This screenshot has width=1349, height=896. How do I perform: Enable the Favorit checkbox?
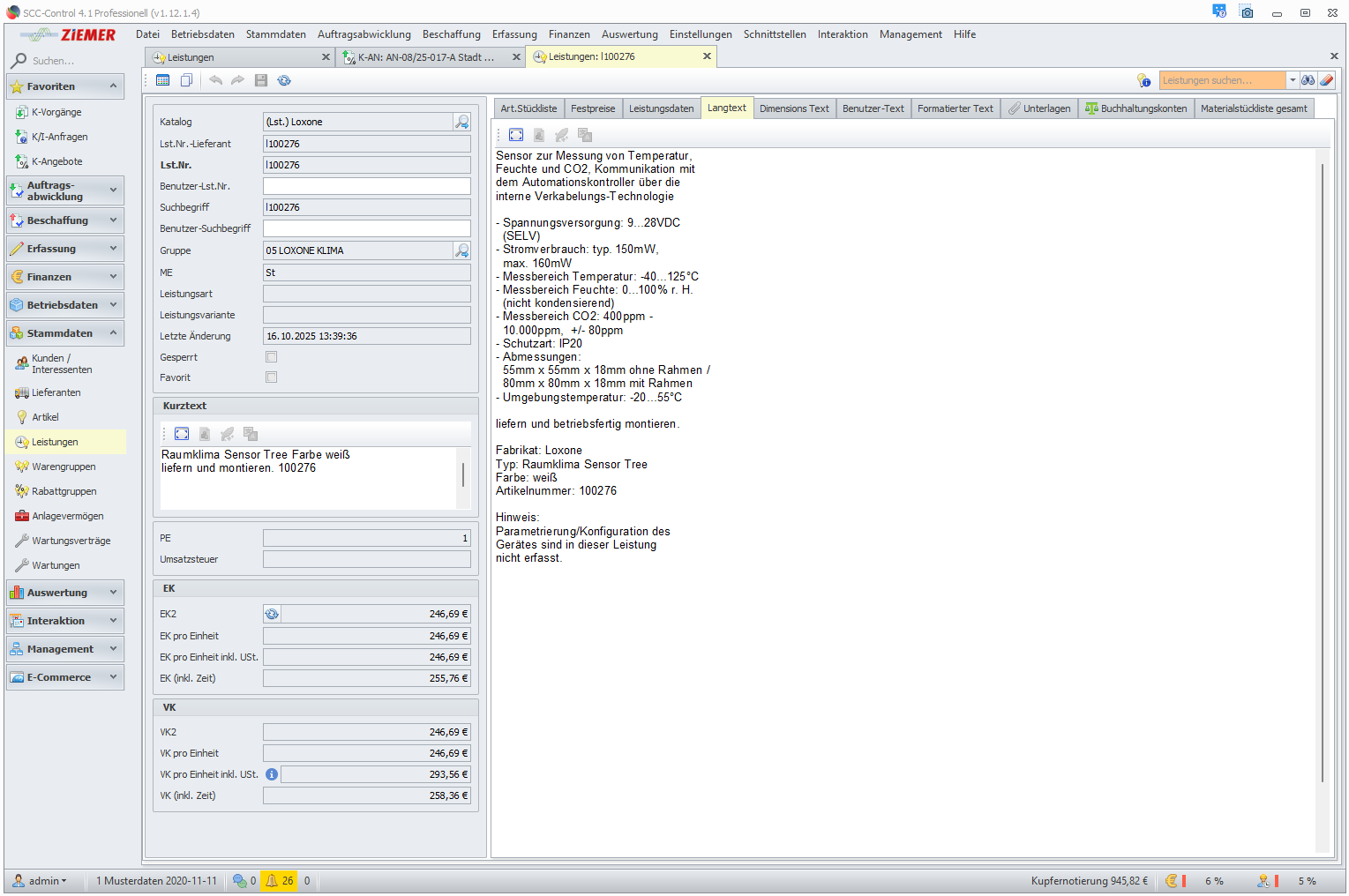tap(272, 377)
